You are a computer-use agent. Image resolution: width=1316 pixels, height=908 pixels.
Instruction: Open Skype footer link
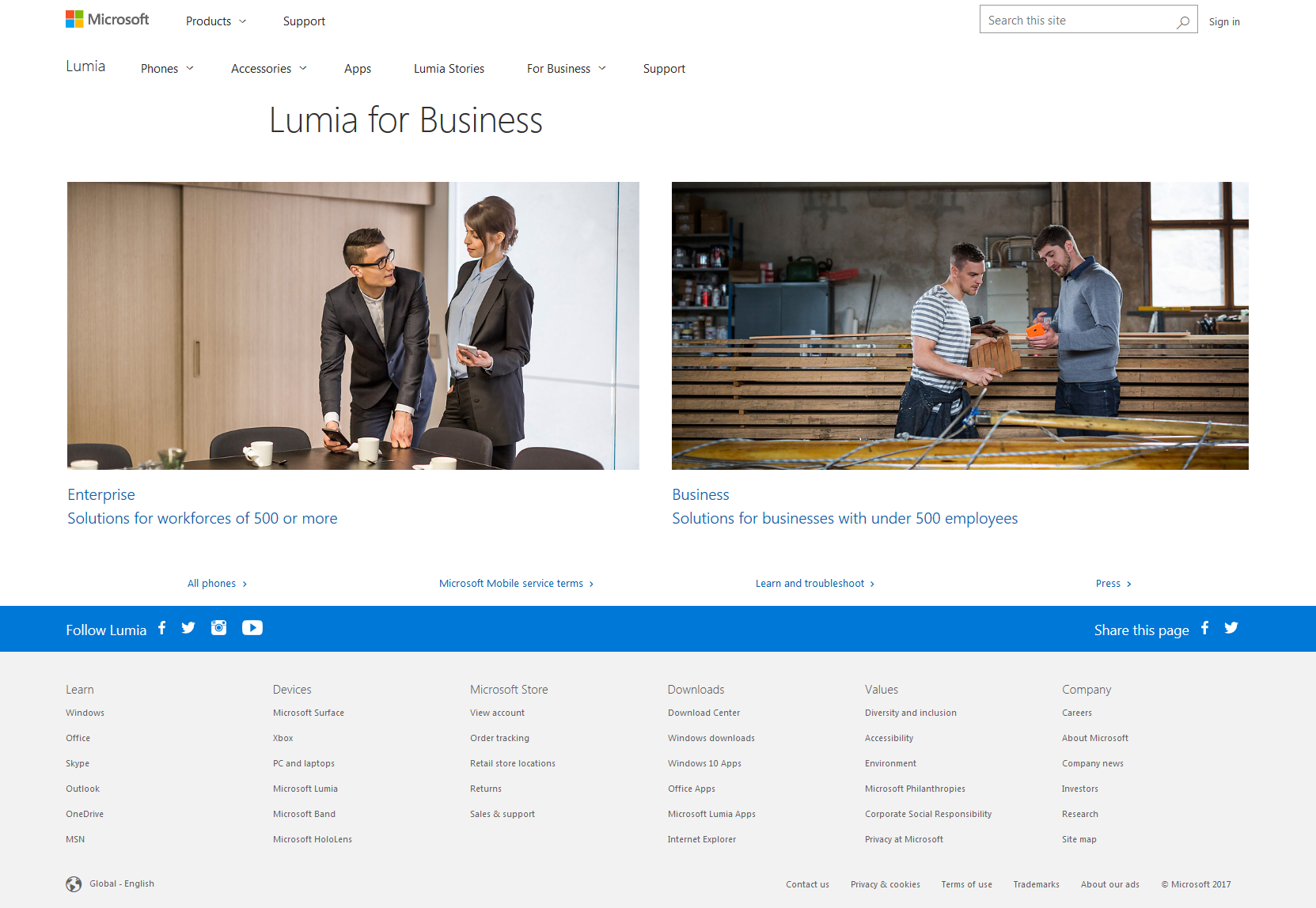[78, 763]
